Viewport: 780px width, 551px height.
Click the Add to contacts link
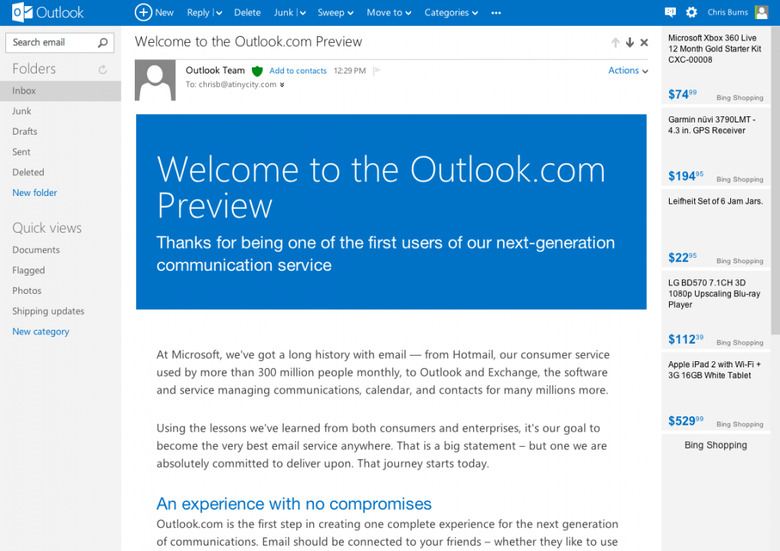click(298, 71)
